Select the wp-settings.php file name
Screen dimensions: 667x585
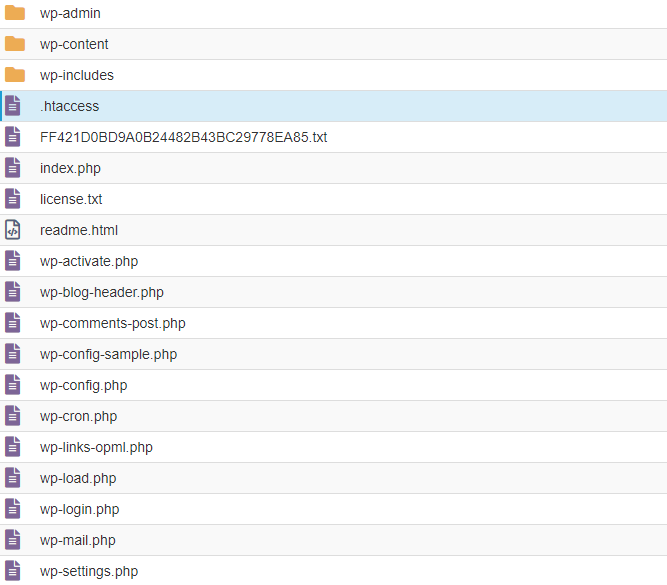click(x=89, y=571)
